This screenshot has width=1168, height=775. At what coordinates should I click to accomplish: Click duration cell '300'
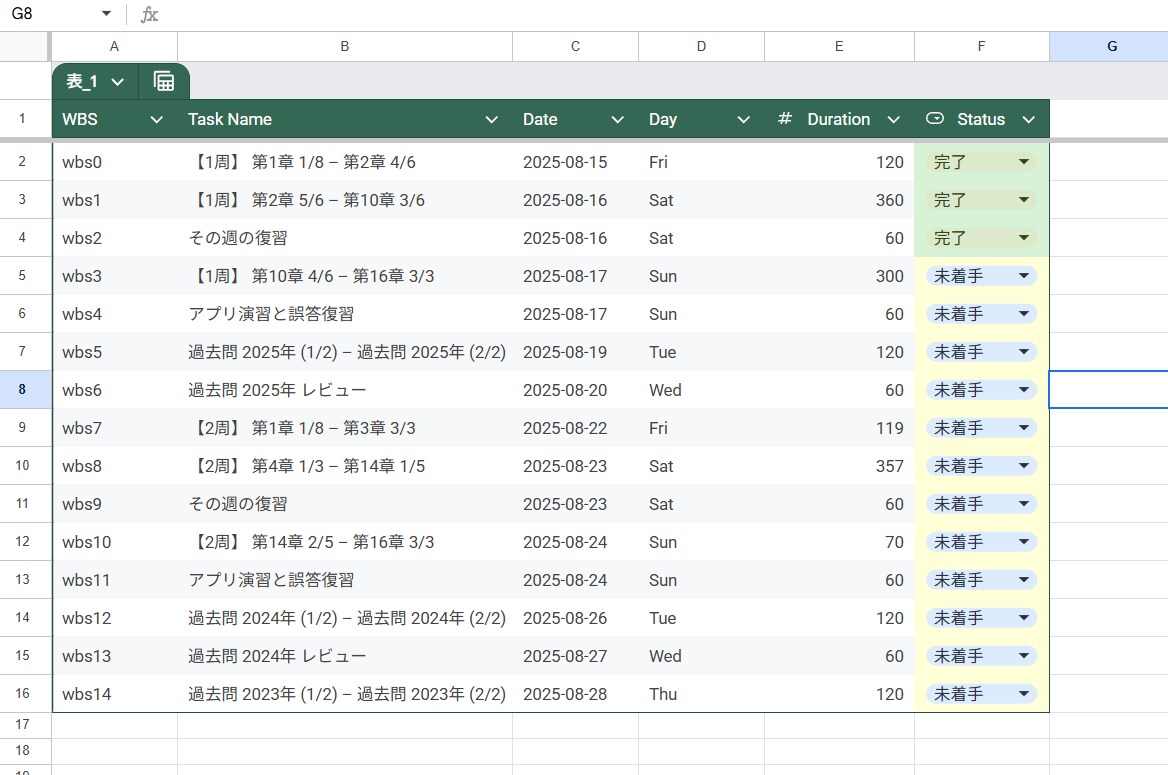pyautogui.click(x=839, y=276)
